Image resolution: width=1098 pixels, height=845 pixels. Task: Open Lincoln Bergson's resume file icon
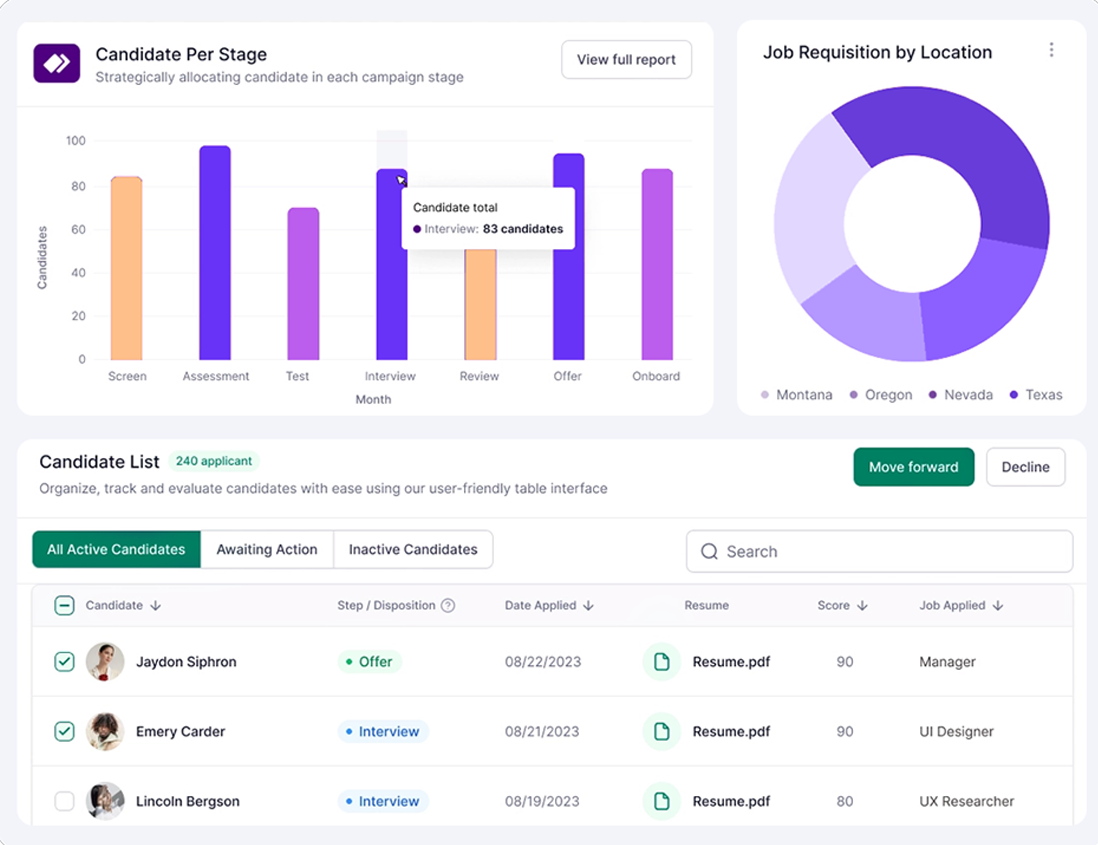click(661, 801)
